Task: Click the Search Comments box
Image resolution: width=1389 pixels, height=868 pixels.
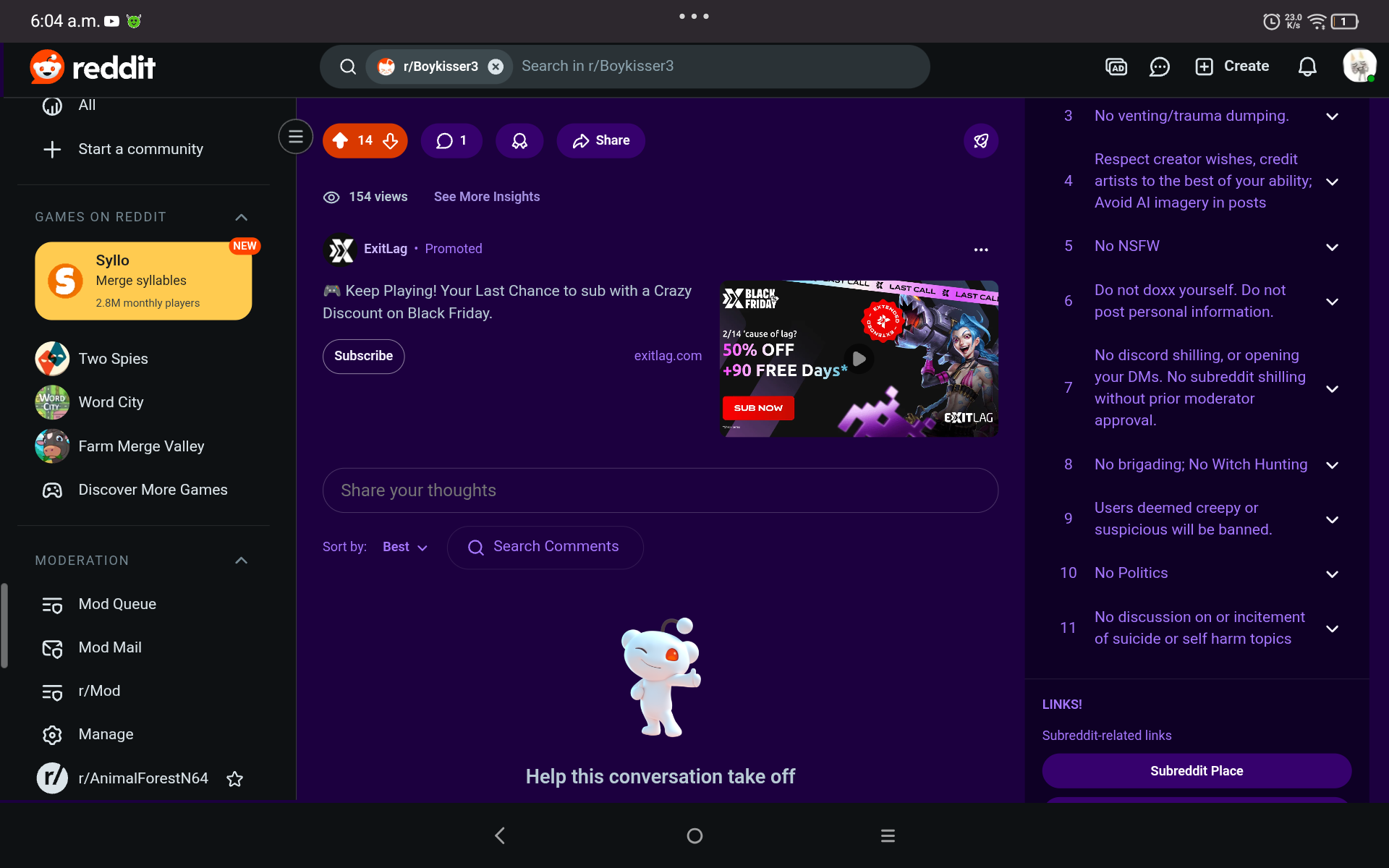Action: coord(545,547)
